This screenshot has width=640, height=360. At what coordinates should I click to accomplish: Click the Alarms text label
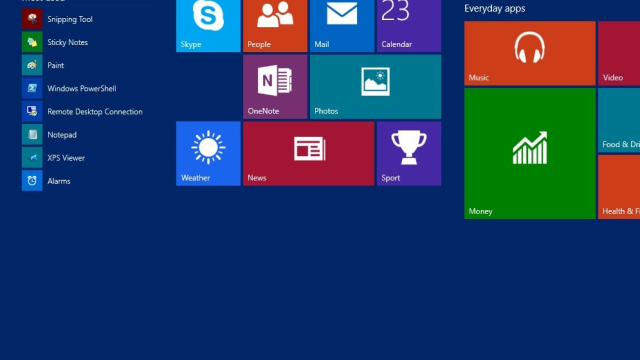point(59,181)
